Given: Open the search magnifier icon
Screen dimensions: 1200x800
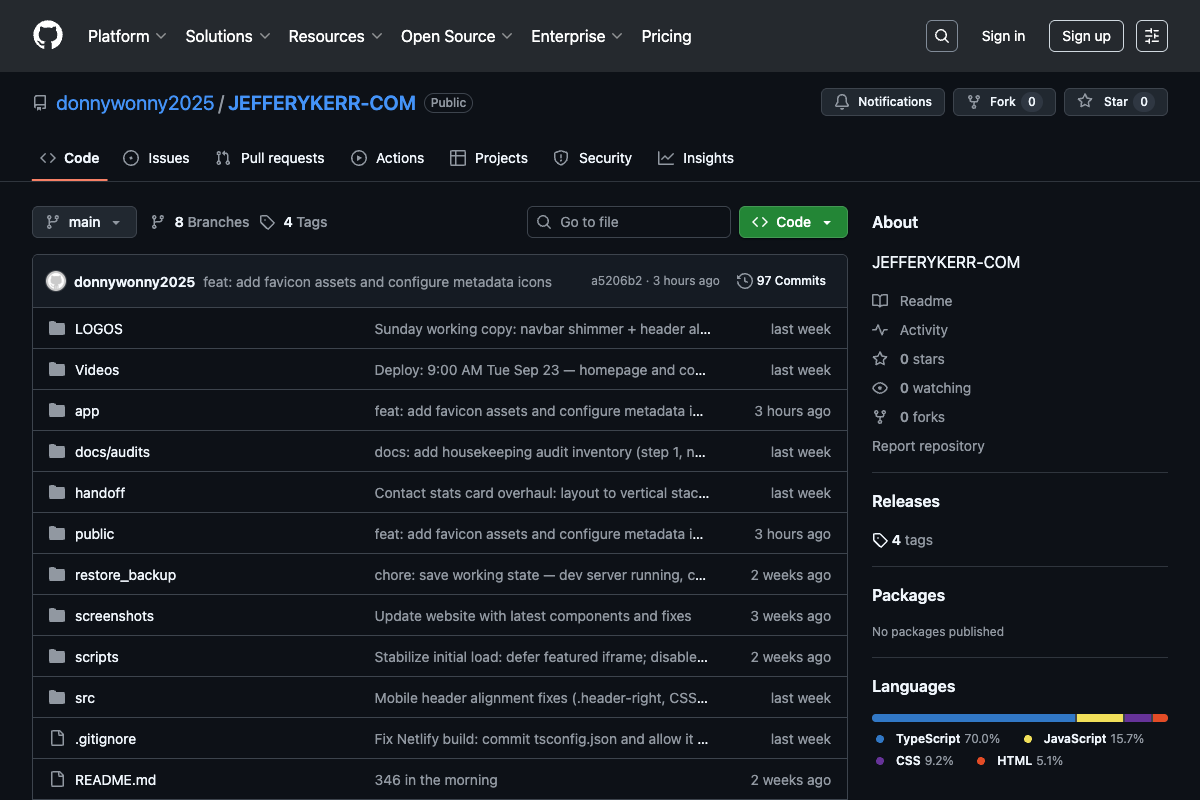Looking at the screenshot, I should 942,36.
